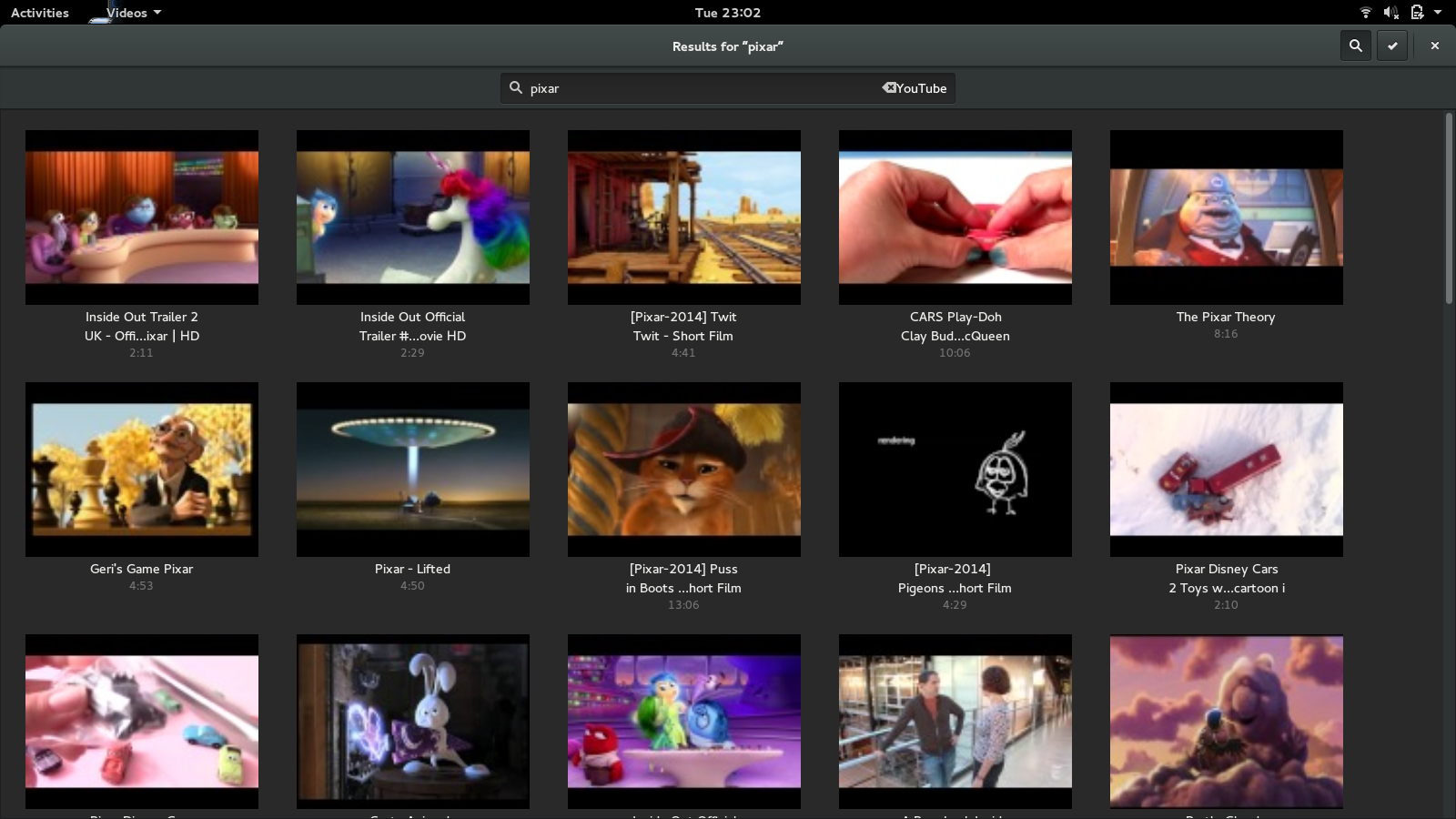1456x819 pixels.
Task: Click the muted volume icon
Action: [x=1390, y=13]
